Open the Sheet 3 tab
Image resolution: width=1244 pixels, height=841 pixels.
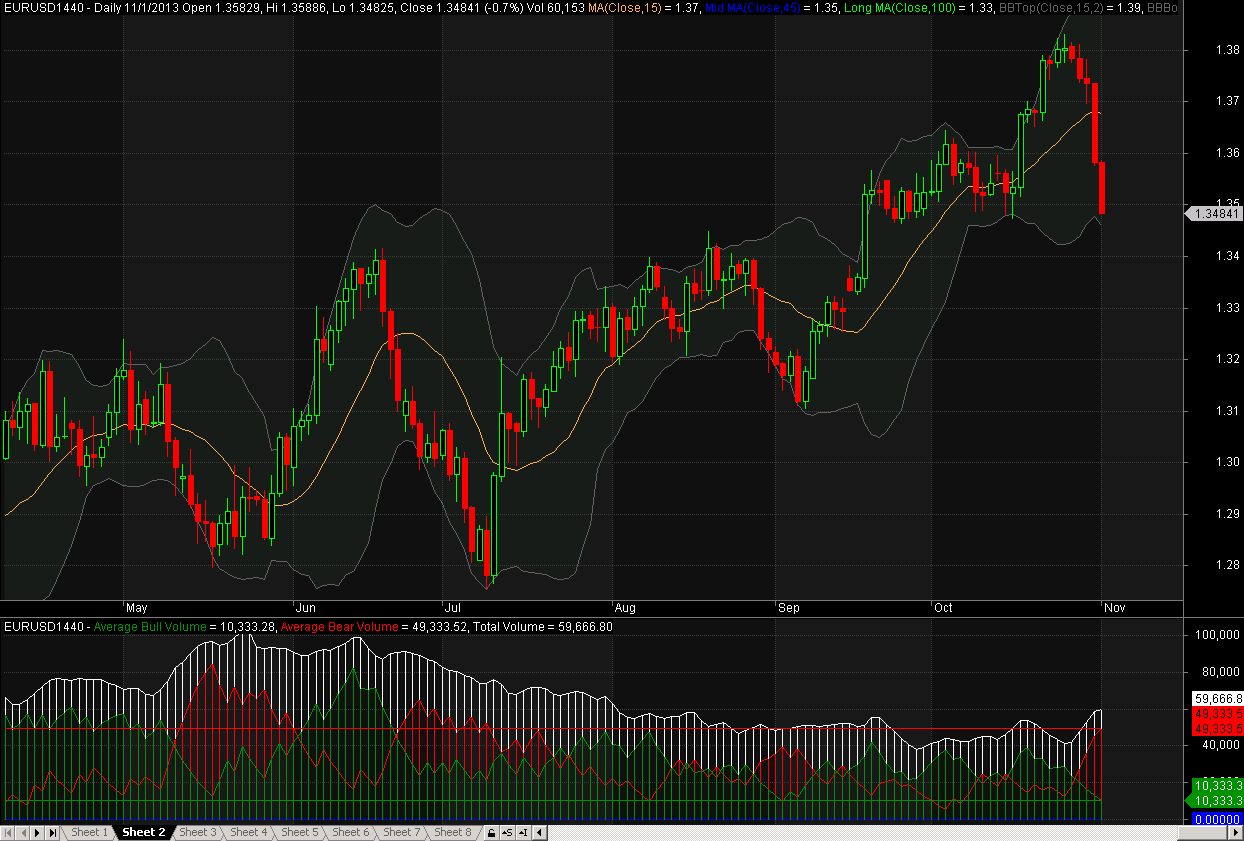tap(198, 832)
